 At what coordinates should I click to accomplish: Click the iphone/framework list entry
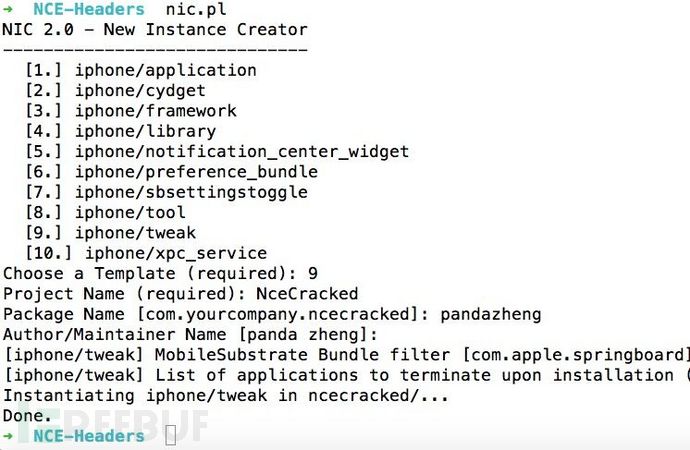[131, 111]
